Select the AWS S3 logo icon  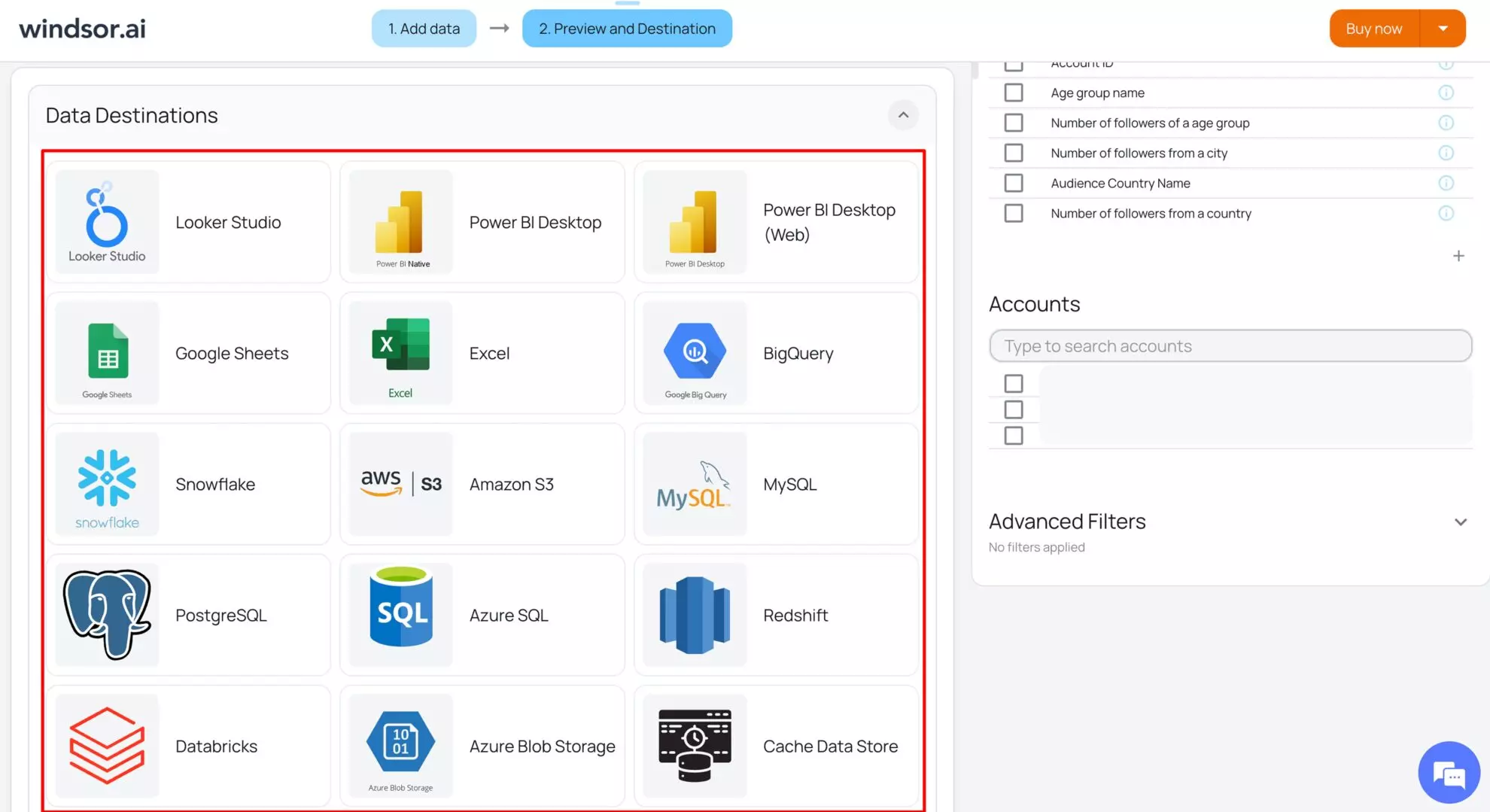[x=401, y=483]
